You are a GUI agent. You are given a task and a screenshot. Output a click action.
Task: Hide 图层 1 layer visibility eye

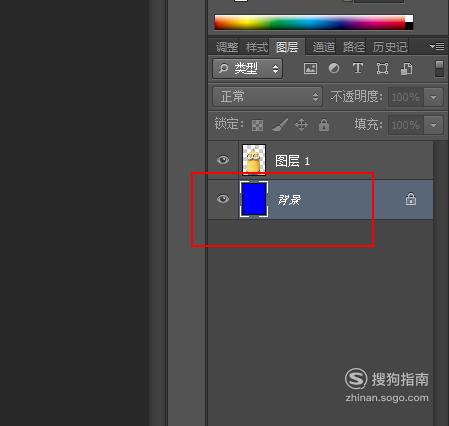point(223,160)
